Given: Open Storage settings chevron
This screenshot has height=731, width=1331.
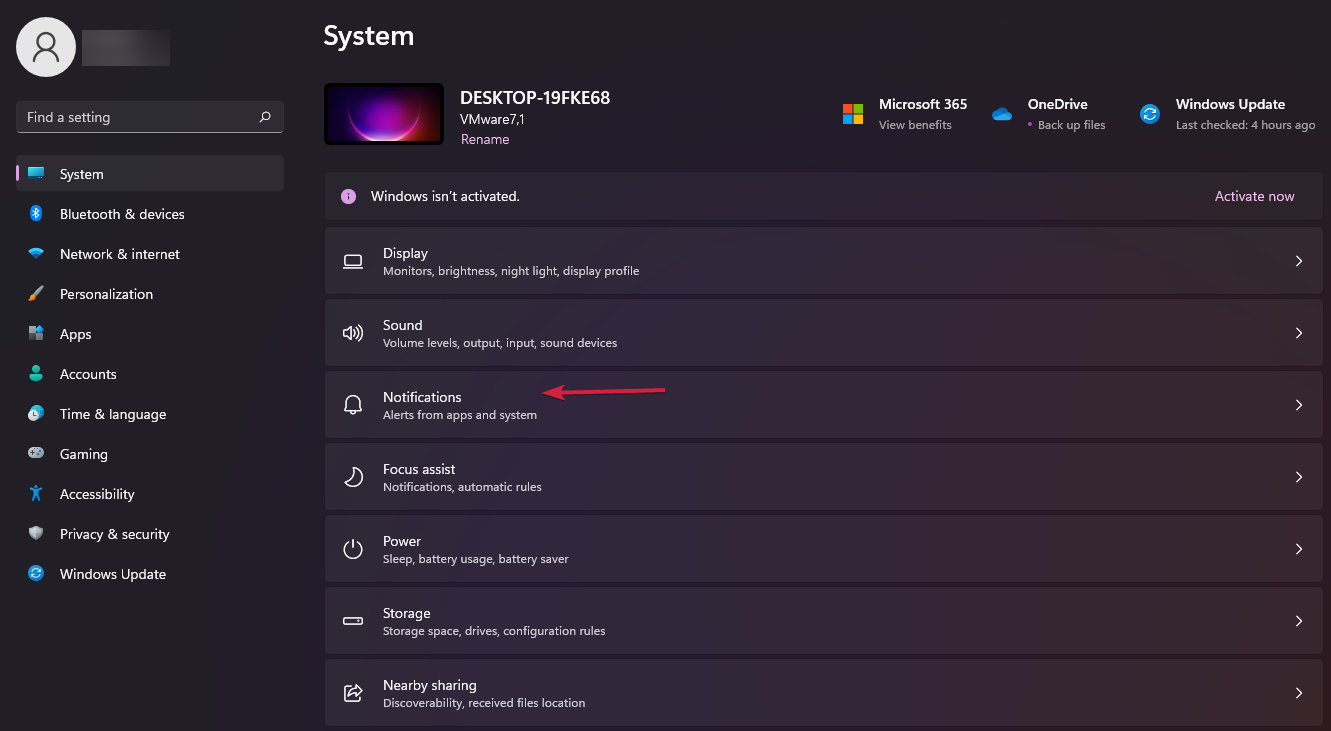Looking at the screenshot, I should click(x=1299, y=621).
